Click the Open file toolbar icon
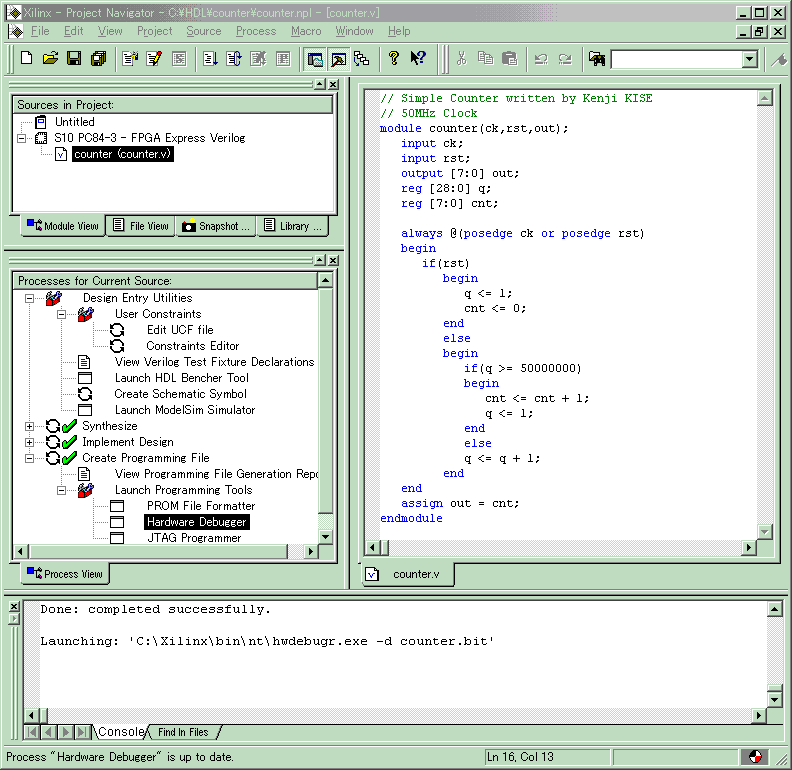The height and width of the screenshot is (770, 792). pos(50,59)
